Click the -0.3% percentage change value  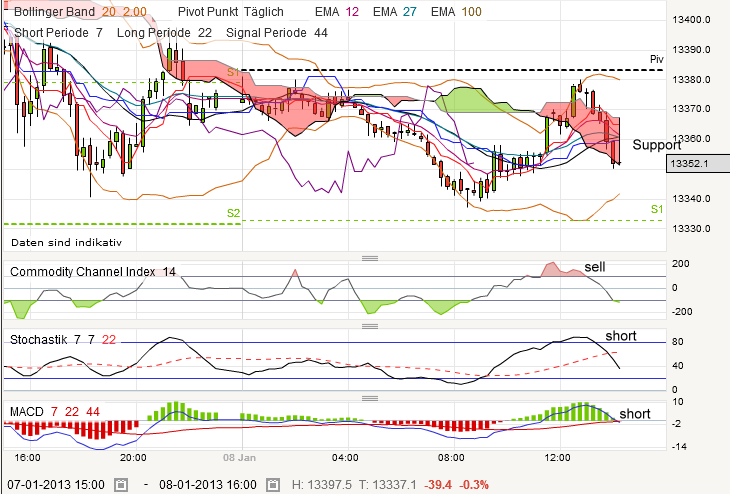[x=474, y=485]
